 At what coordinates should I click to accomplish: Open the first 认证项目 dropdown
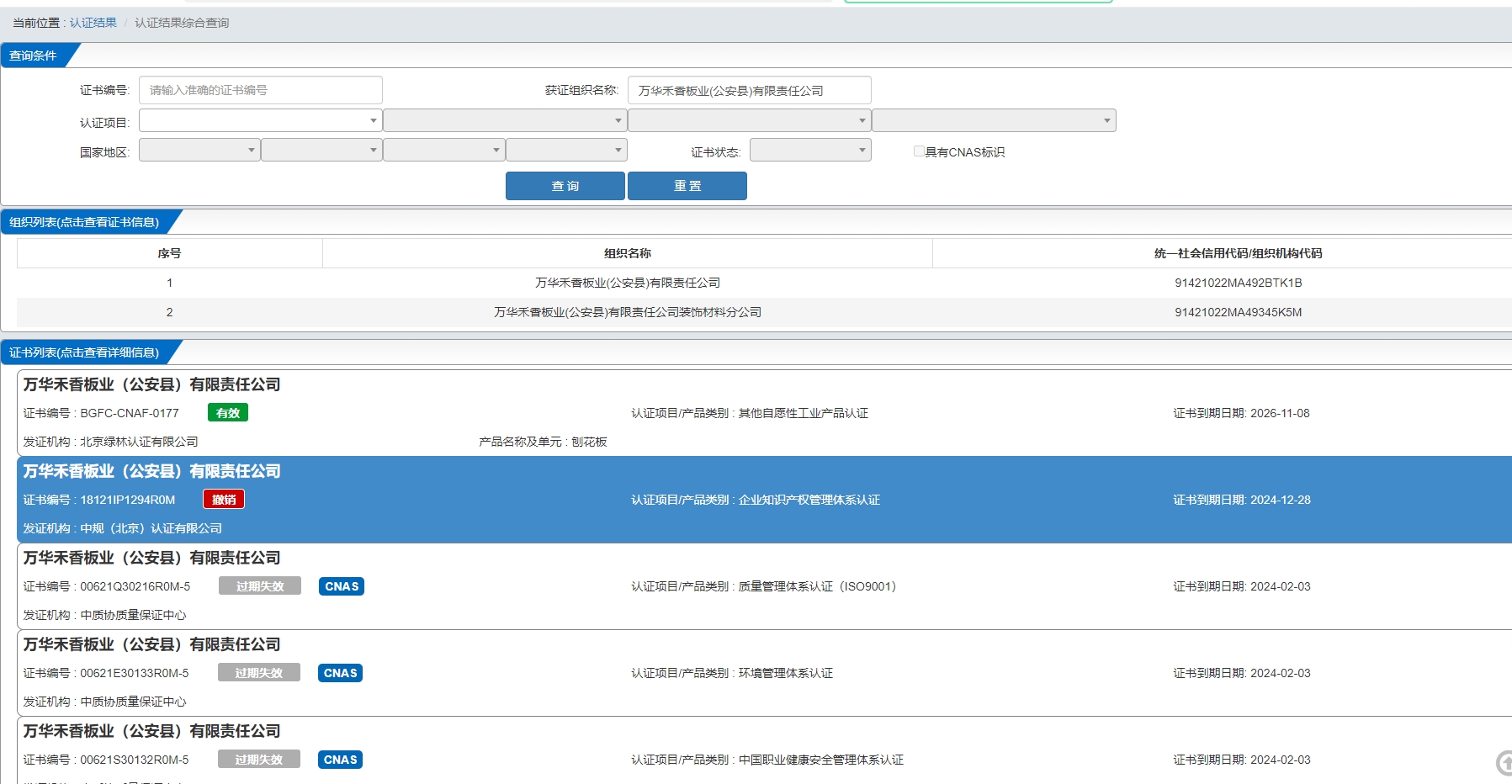[260, 120]
